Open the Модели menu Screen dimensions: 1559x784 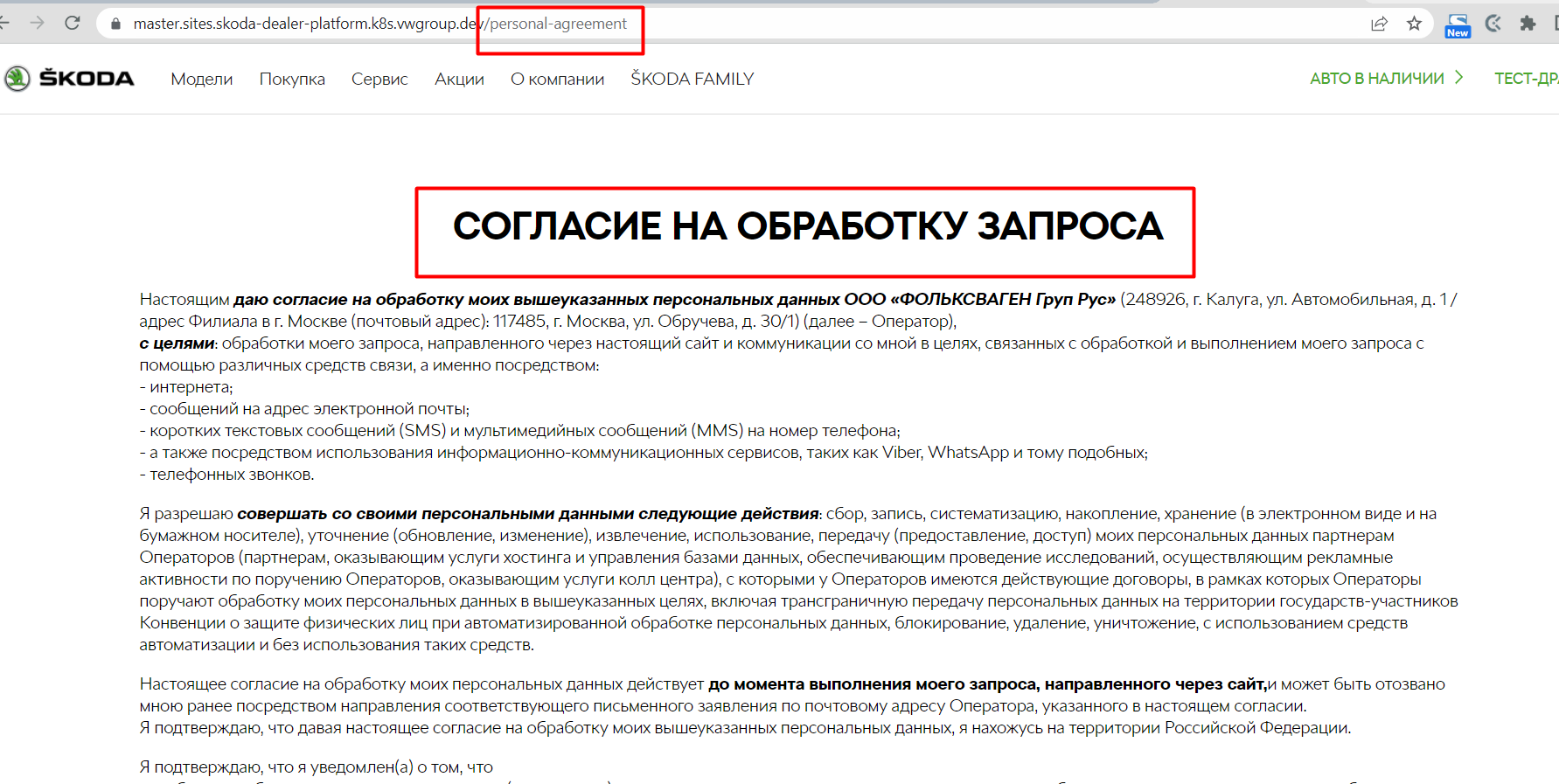pyautogui.click(x=202, y=79)
